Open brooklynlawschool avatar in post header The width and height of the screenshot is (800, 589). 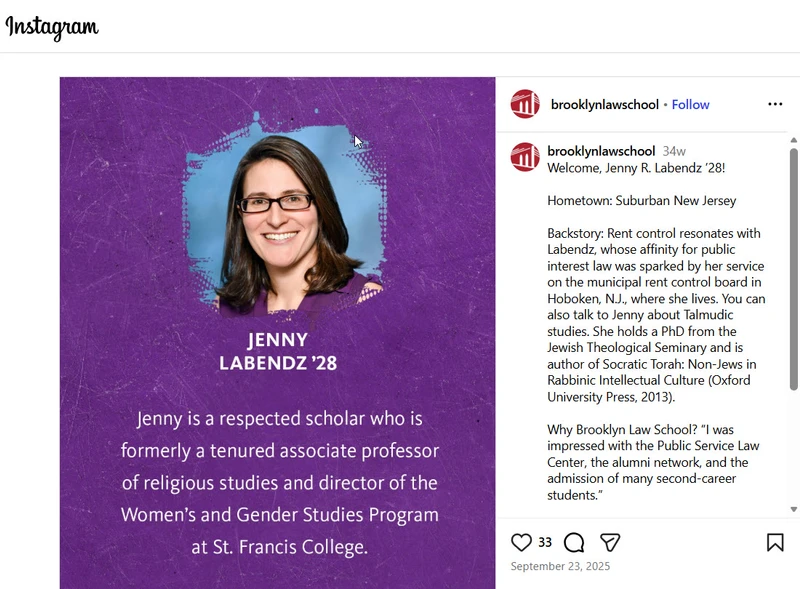pyautogui.click(x=525, y=104)
